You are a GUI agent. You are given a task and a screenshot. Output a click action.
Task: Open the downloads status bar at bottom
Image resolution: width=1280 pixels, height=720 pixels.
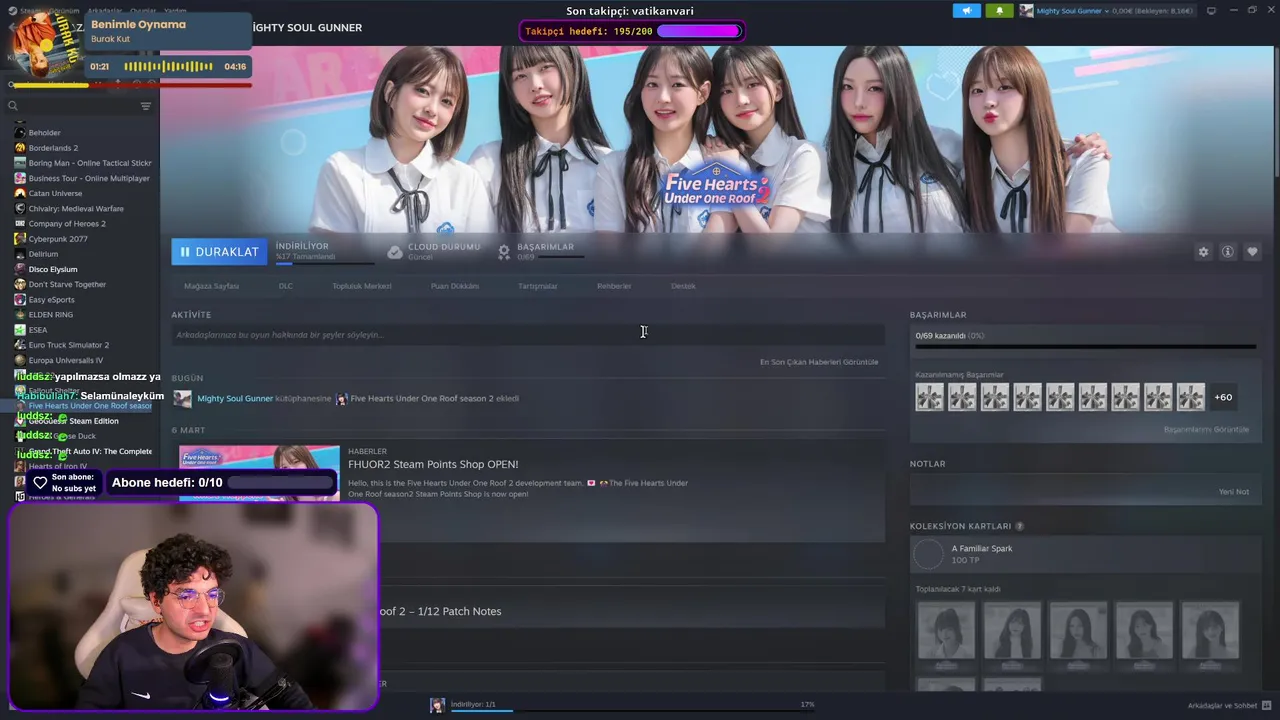622,705
